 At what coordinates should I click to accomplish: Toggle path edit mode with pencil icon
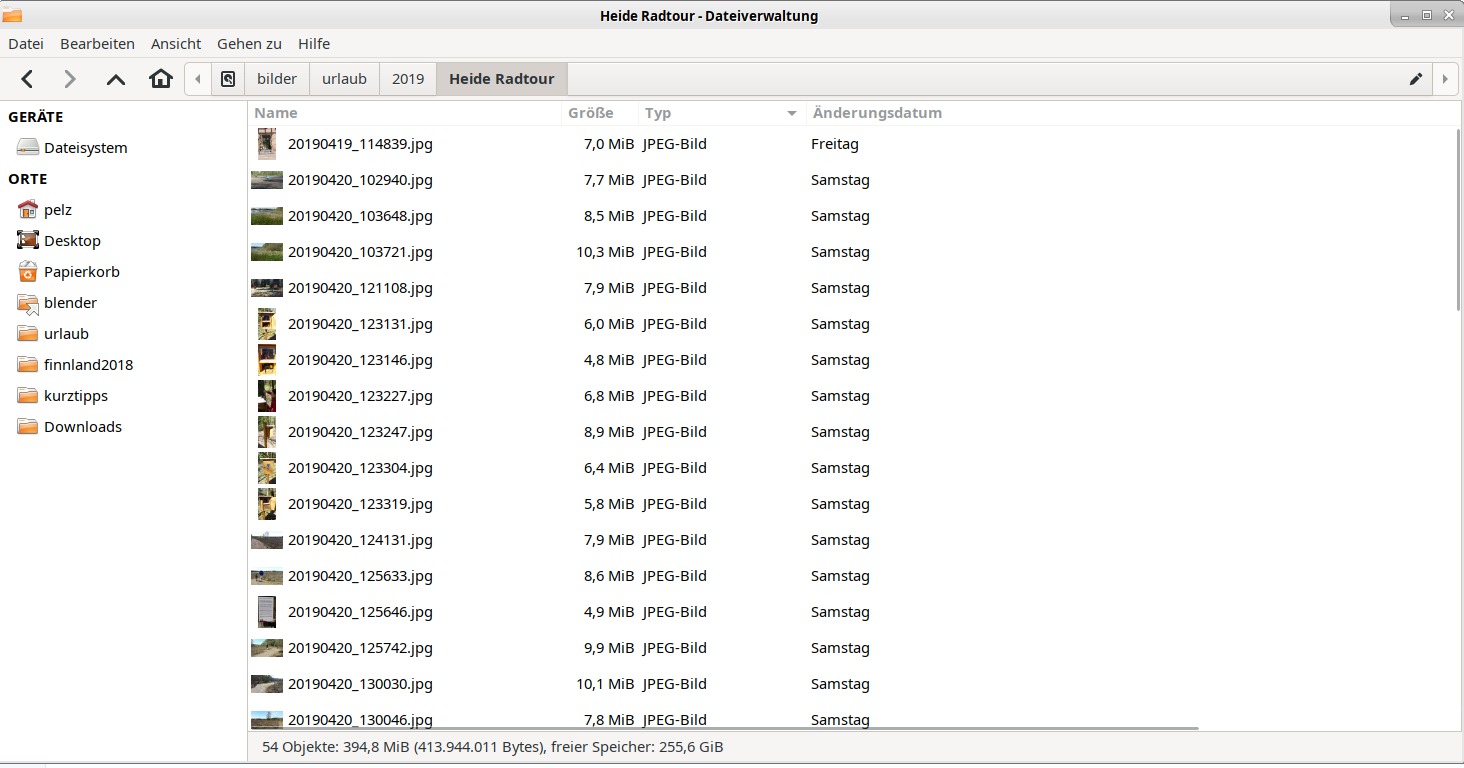pyautogui.click(x=1416, y=79)
